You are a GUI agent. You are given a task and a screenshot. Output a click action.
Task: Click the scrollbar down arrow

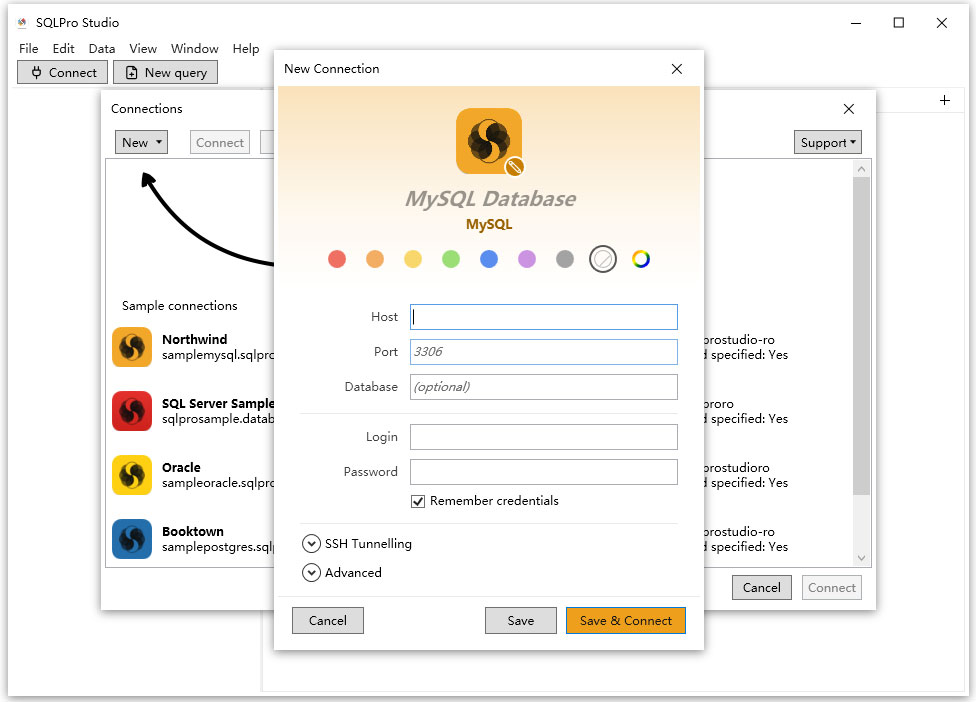click(861, 558)
